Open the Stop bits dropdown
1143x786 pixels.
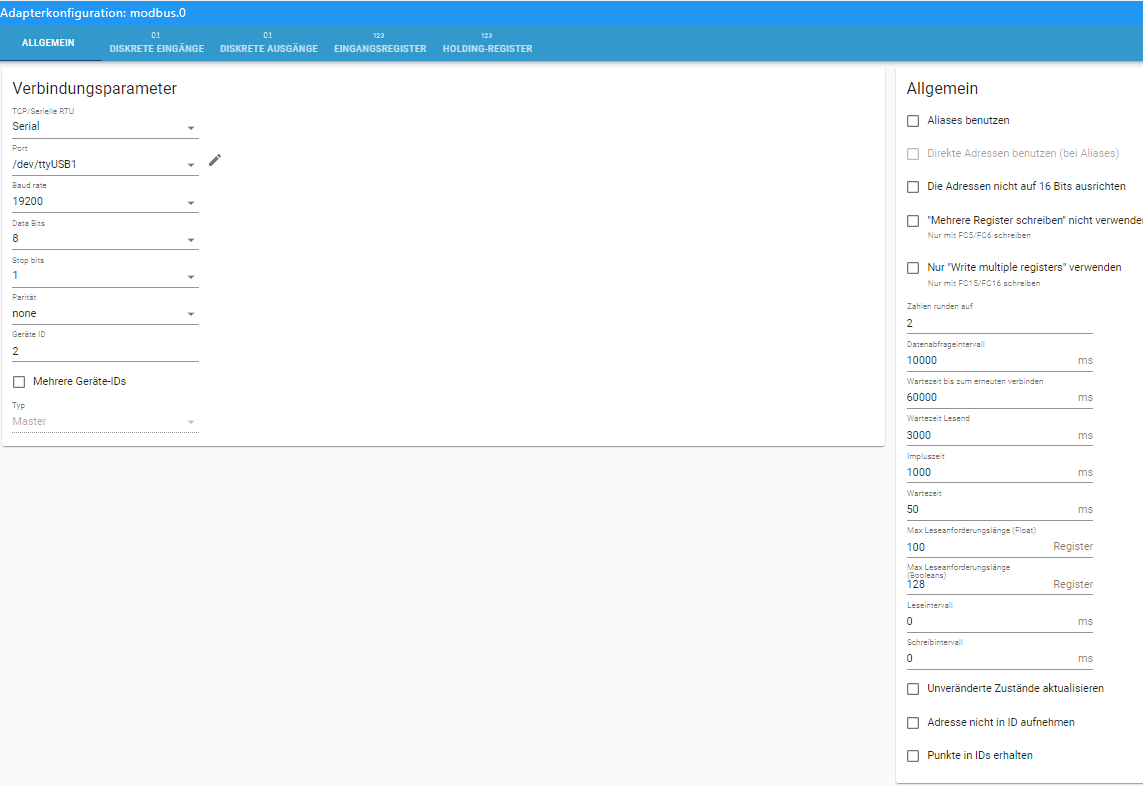[105, 276]
